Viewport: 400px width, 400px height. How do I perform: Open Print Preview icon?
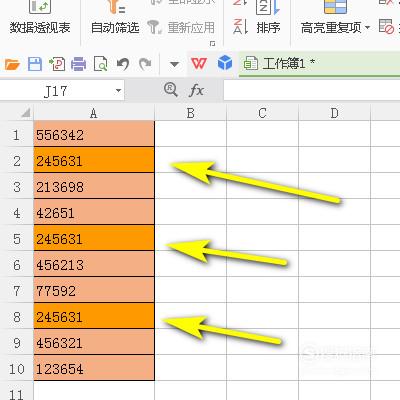point(100,64)
